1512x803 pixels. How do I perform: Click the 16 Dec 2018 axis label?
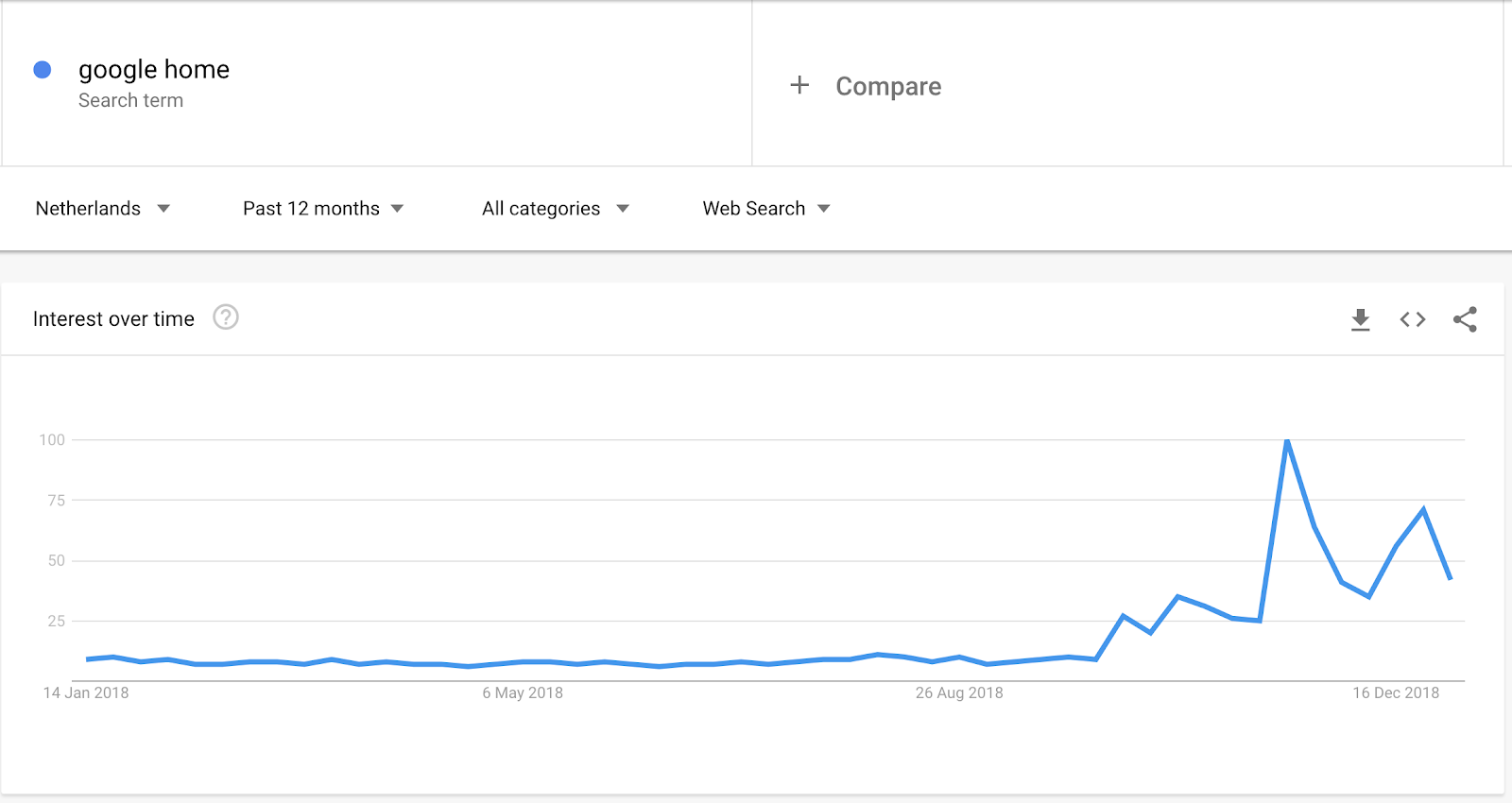click(1396, 692)
